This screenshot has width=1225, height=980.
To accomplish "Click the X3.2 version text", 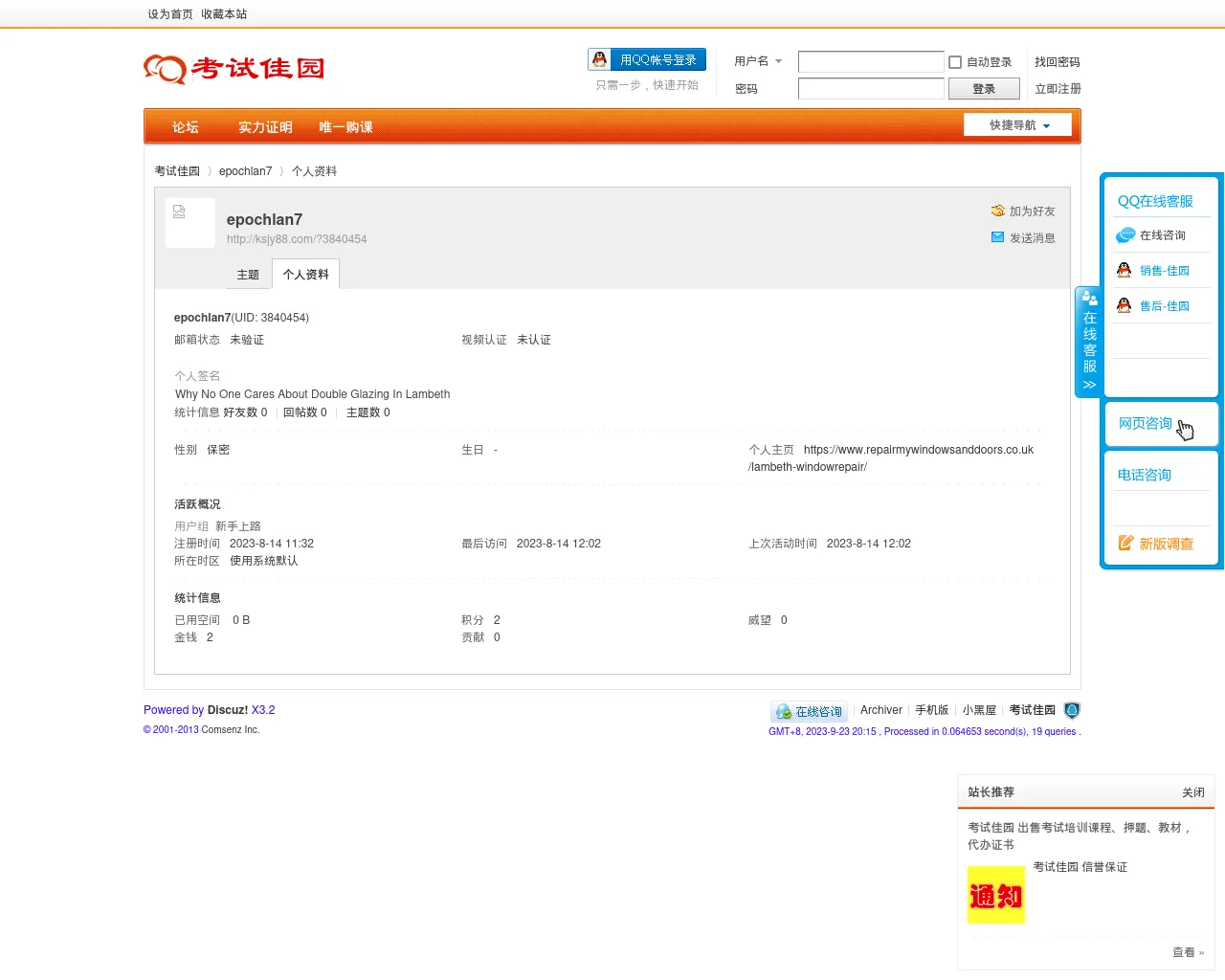I will (x=263, y=710).
